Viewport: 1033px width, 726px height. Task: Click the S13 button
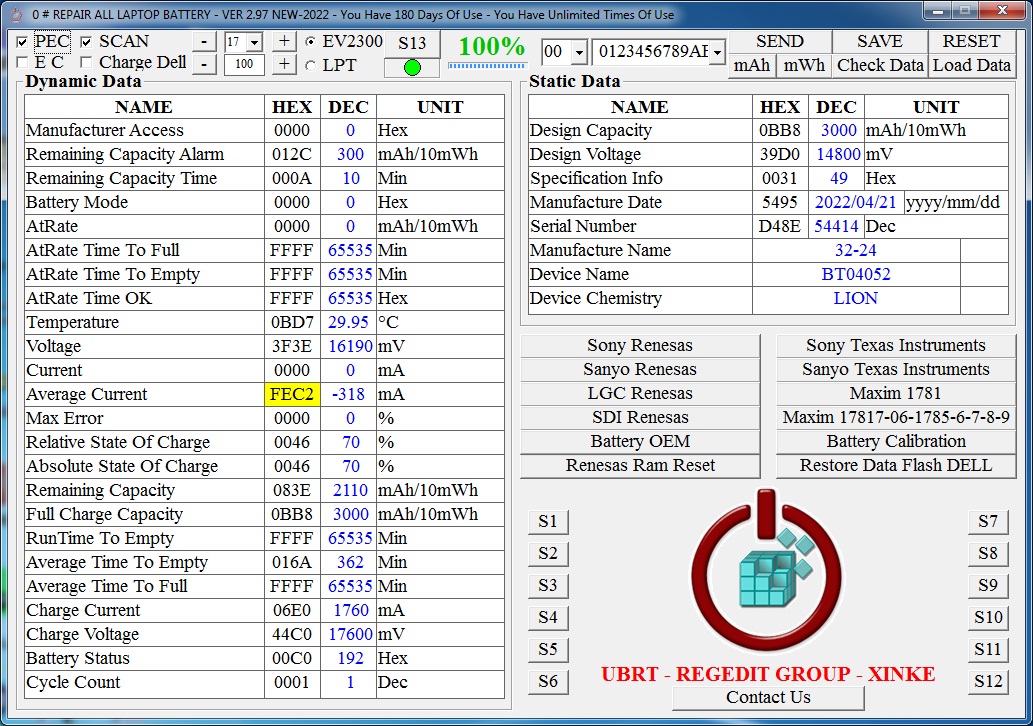412,43
